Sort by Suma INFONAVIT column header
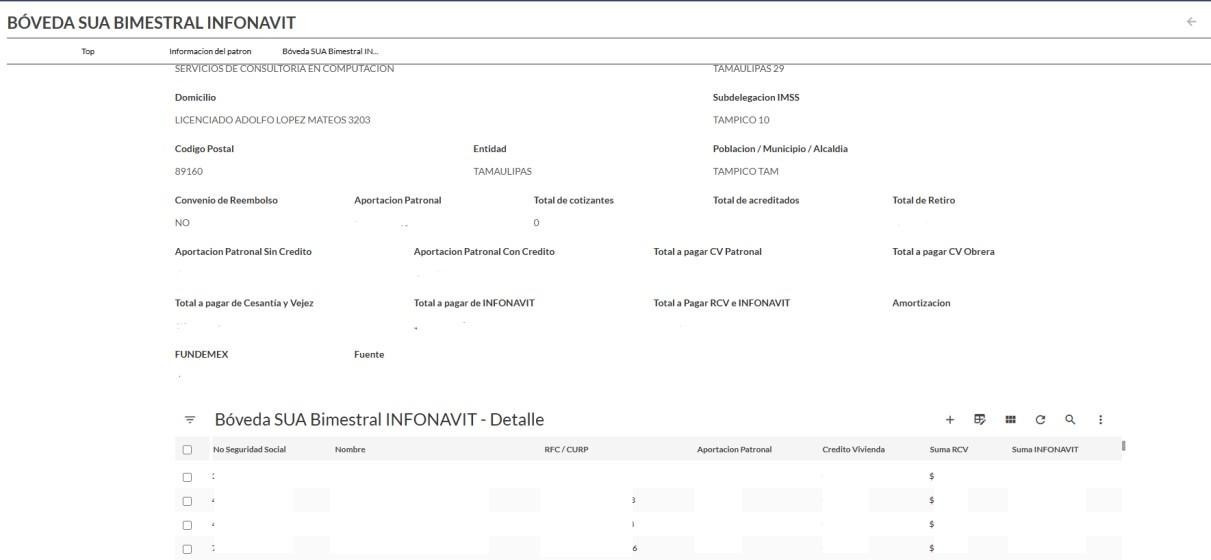 tap(1045, 450)
